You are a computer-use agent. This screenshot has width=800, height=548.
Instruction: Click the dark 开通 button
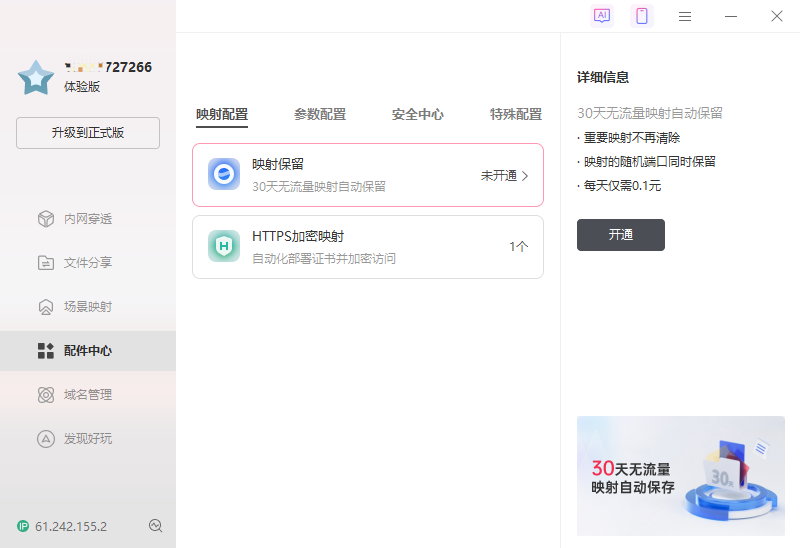point(621,235)
